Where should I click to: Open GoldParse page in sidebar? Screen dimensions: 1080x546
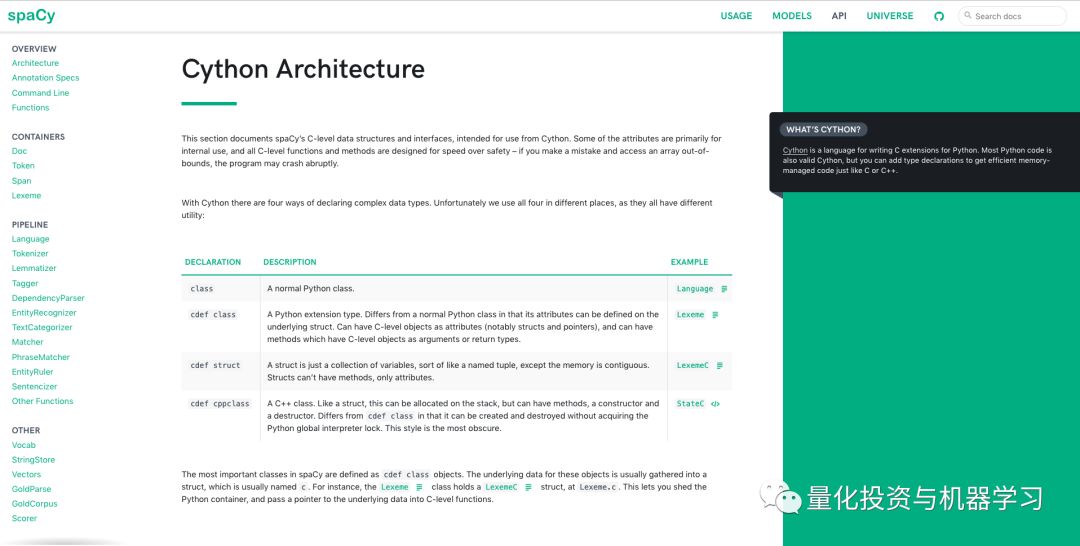click(31, 490)
